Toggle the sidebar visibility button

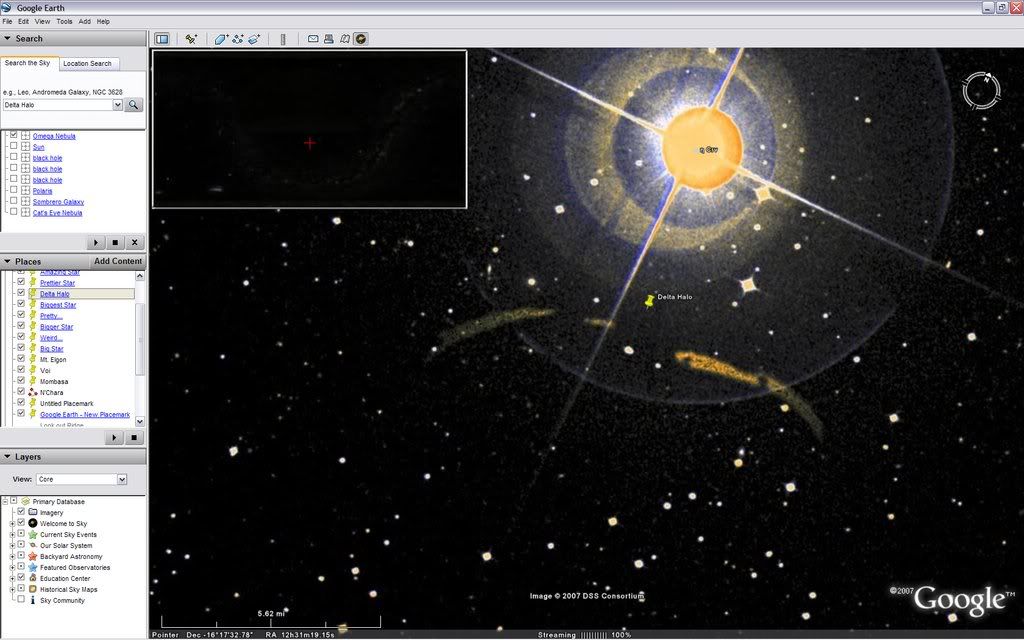coord(161,39)
